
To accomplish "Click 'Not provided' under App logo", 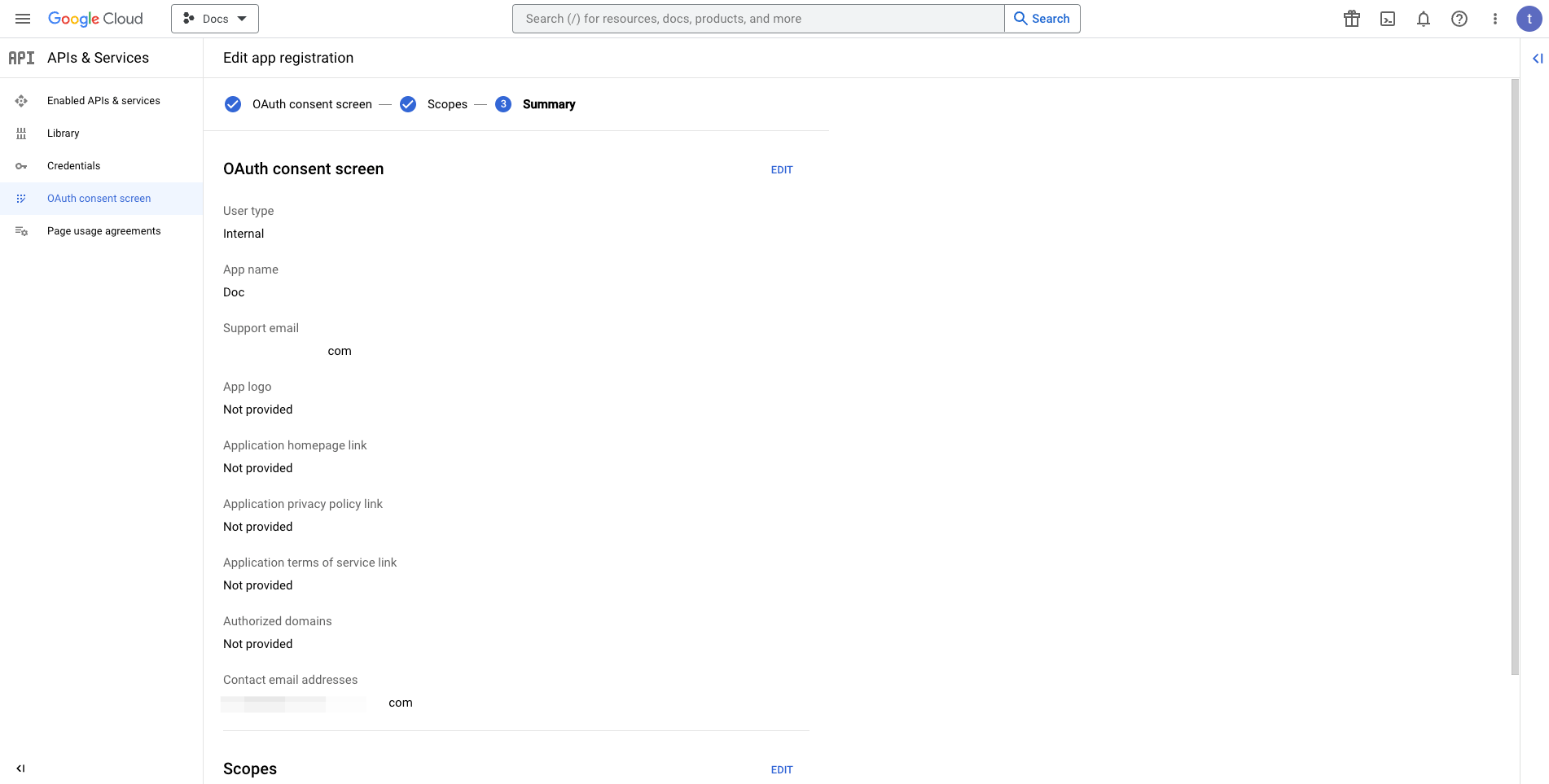I will 257,410.
